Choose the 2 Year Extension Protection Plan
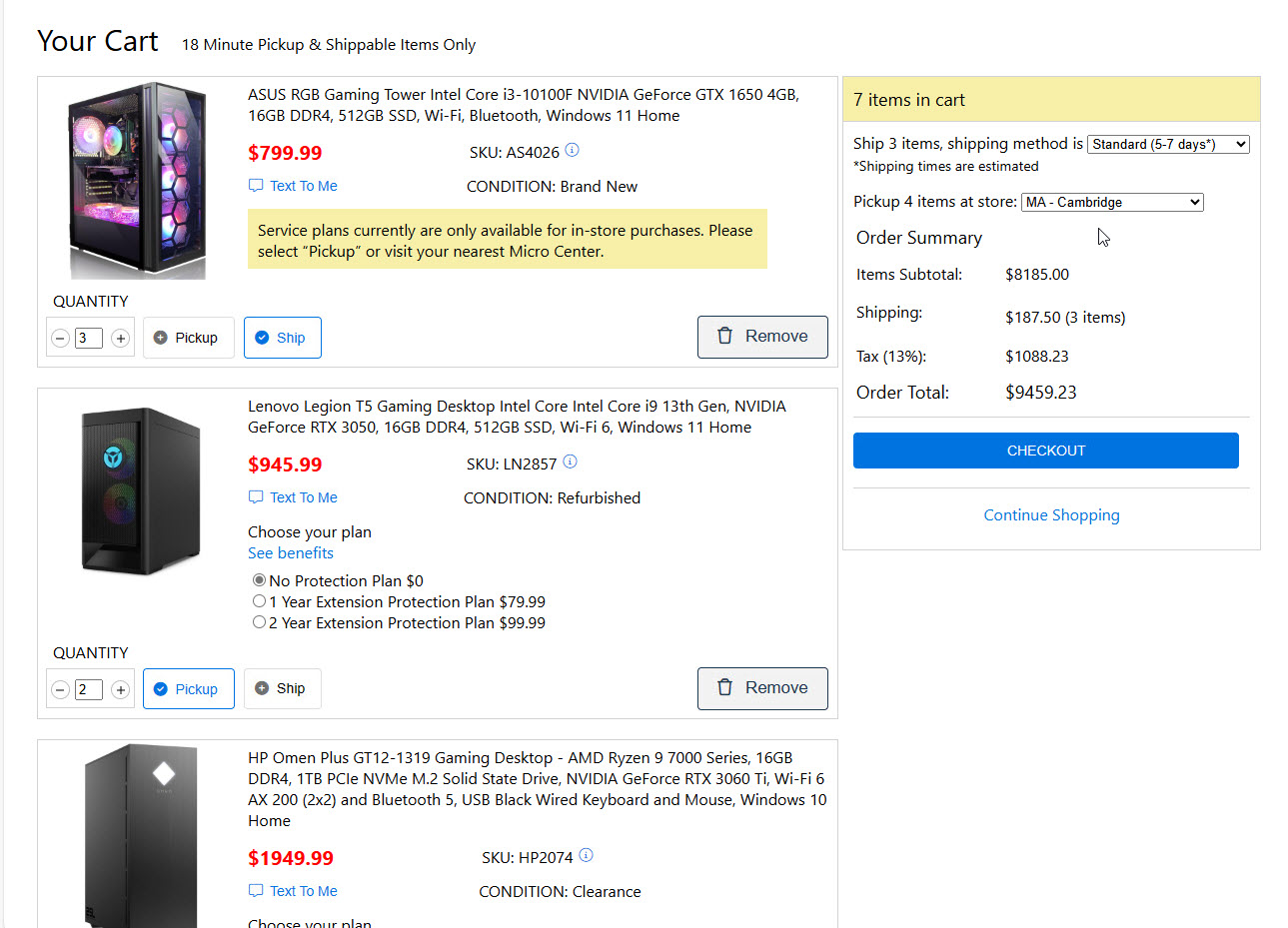This screenshot has width=1288, height=928. pyautogui.click(x=260, y=622)
